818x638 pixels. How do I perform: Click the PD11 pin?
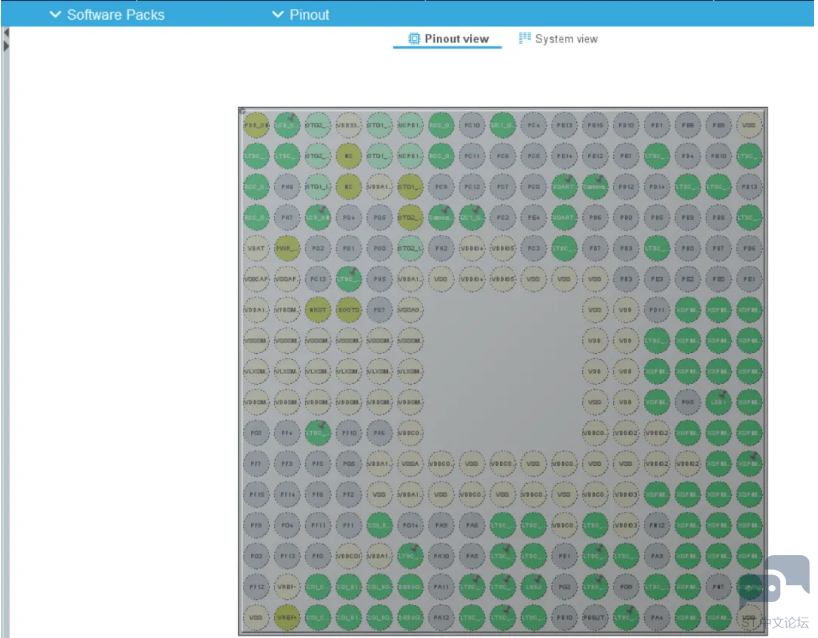pos(656,310)
